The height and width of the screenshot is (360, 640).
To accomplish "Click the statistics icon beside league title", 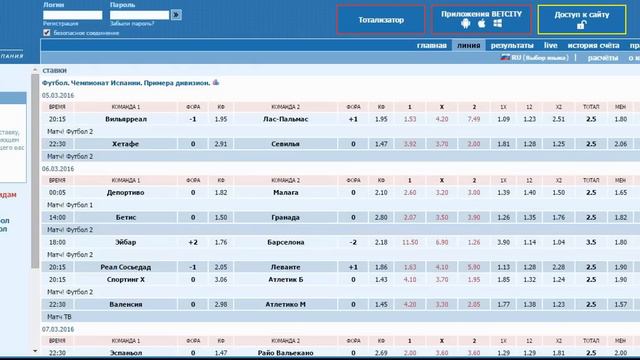I will 216,82.
